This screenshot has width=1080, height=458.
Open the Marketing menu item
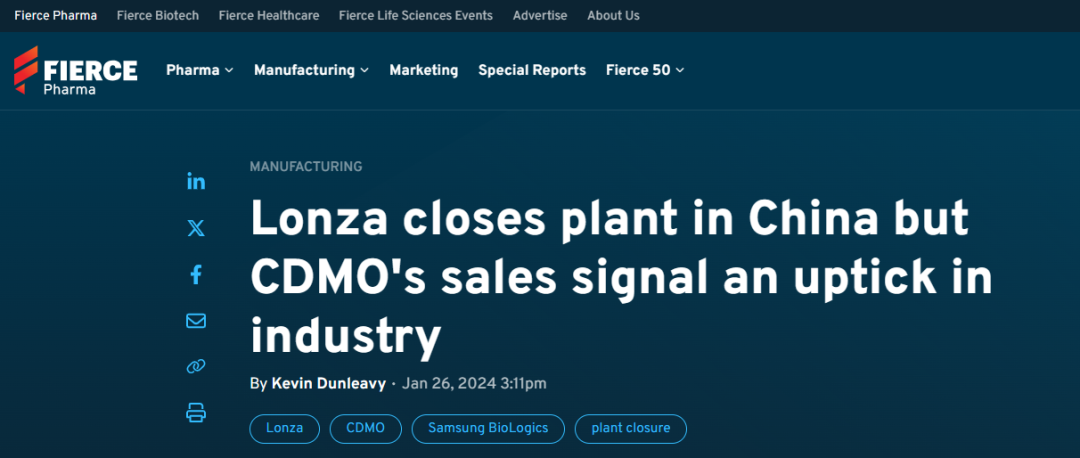point(424,70)
